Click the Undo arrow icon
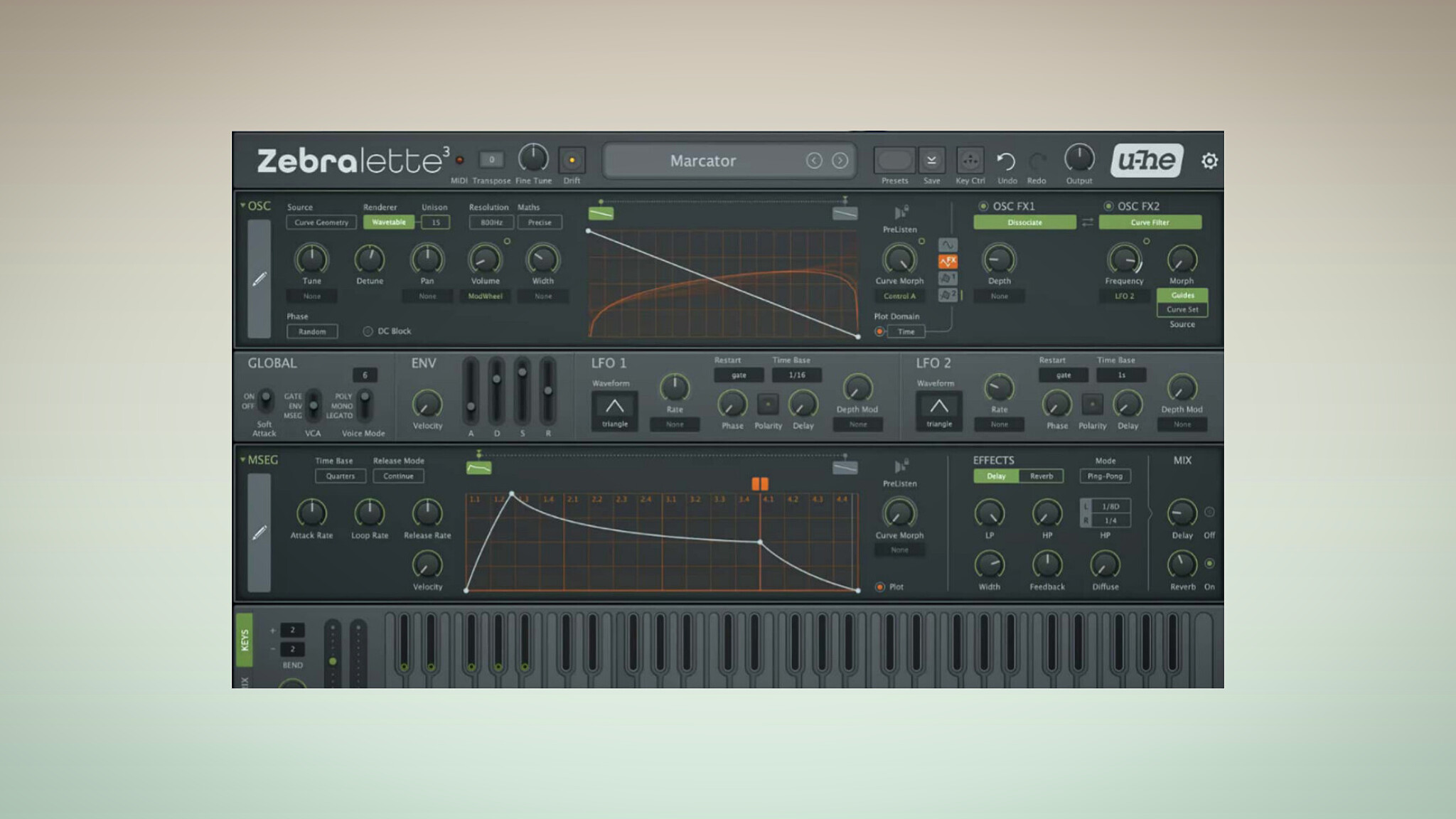Viewport: 1456px width, 819px height. coord(1006,161)
